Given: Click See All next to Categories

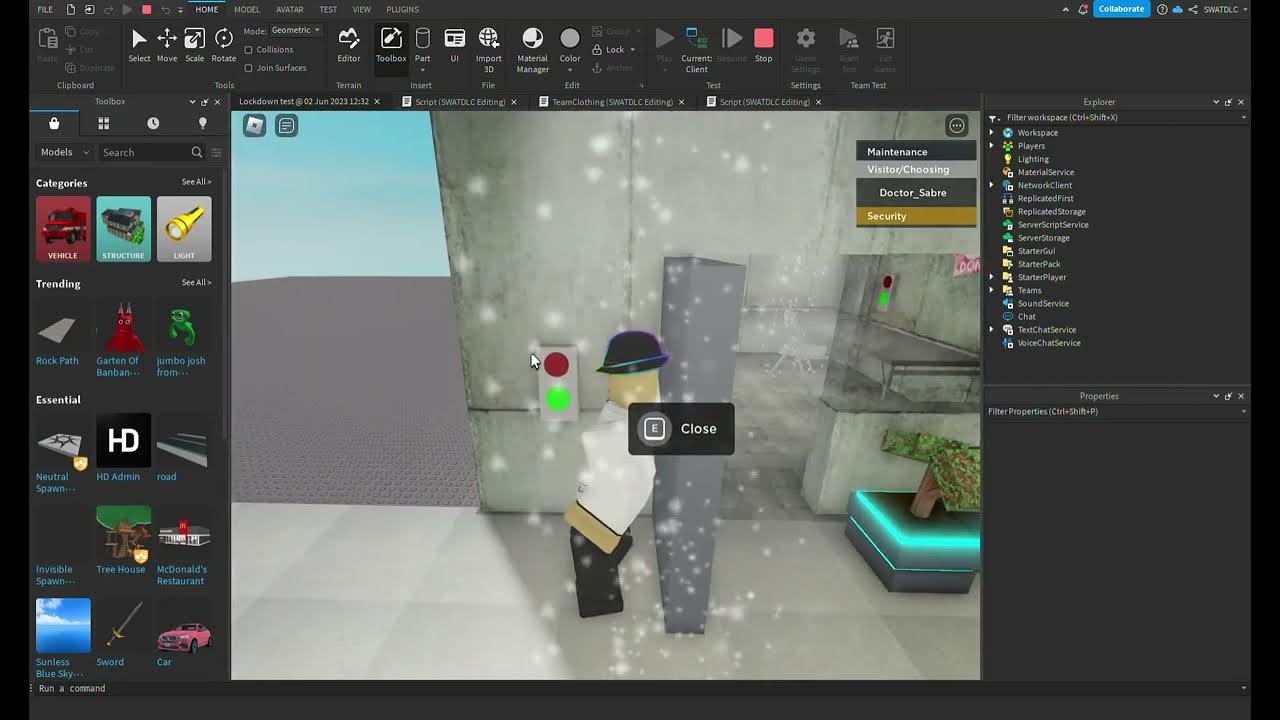Looking at the screenshot, I should pyautogui.click(x=196, y=182).
